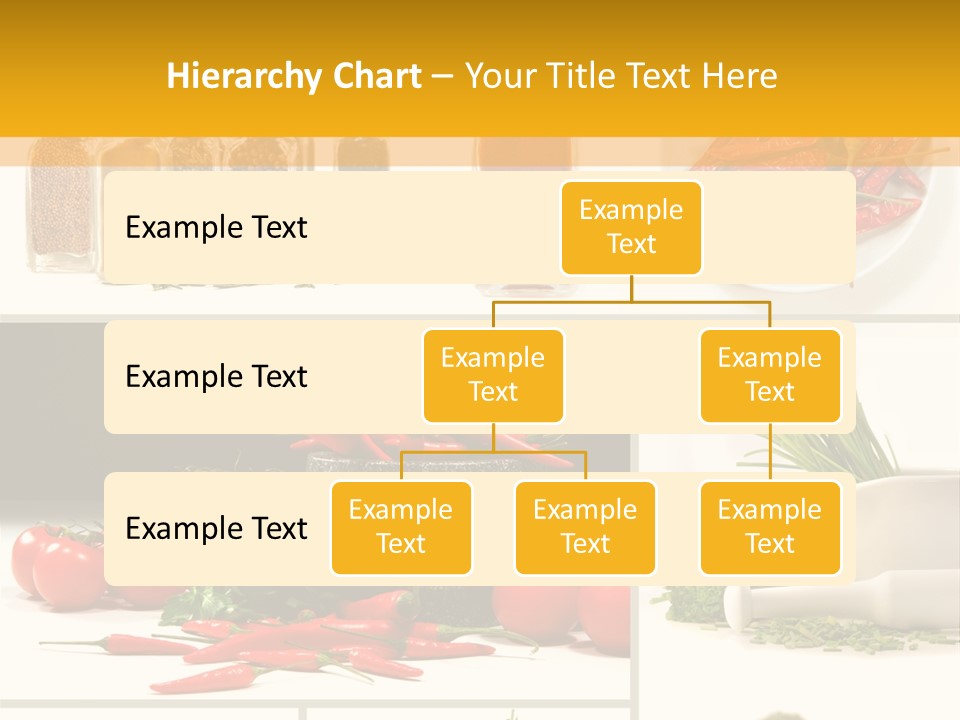Click the bold "Hierarchy Chart" title text
Viewport: 960px width, 720px height.
(294, 76)
